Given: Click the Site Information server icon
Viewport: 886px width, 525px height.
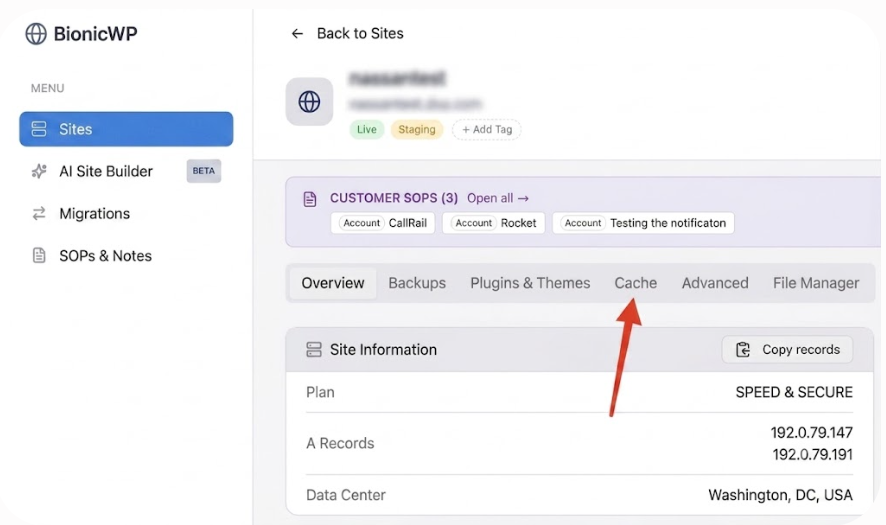Looking at the screenshot, I should [314, 350].
